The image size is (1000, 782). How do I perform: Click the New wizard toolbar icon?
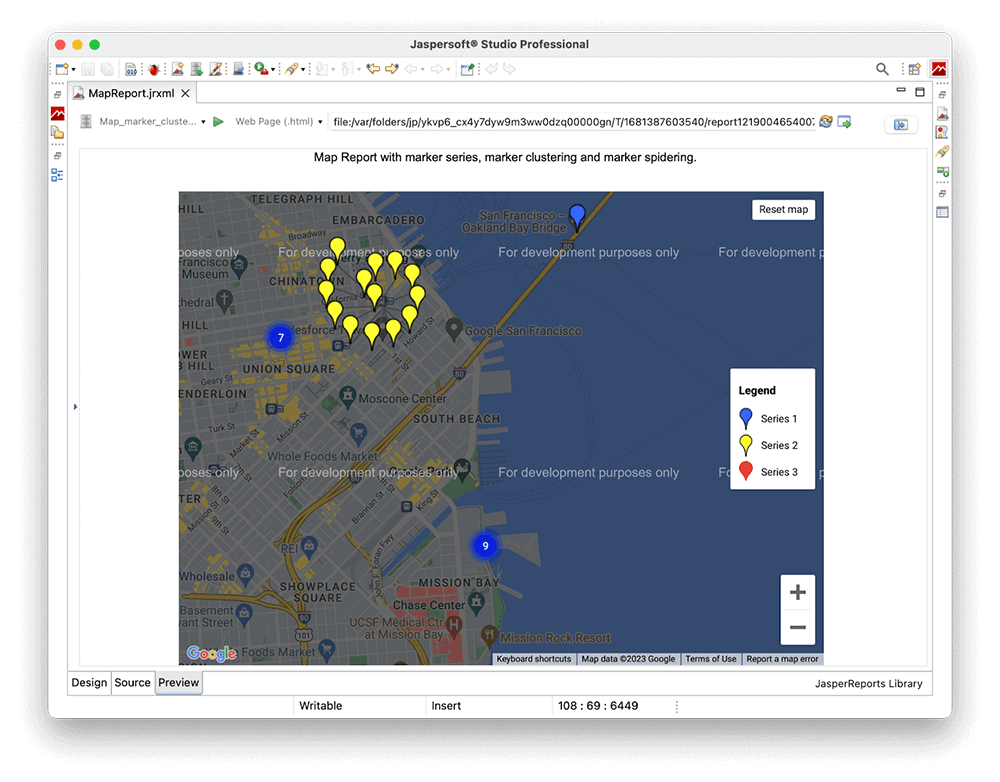point(62,69)
